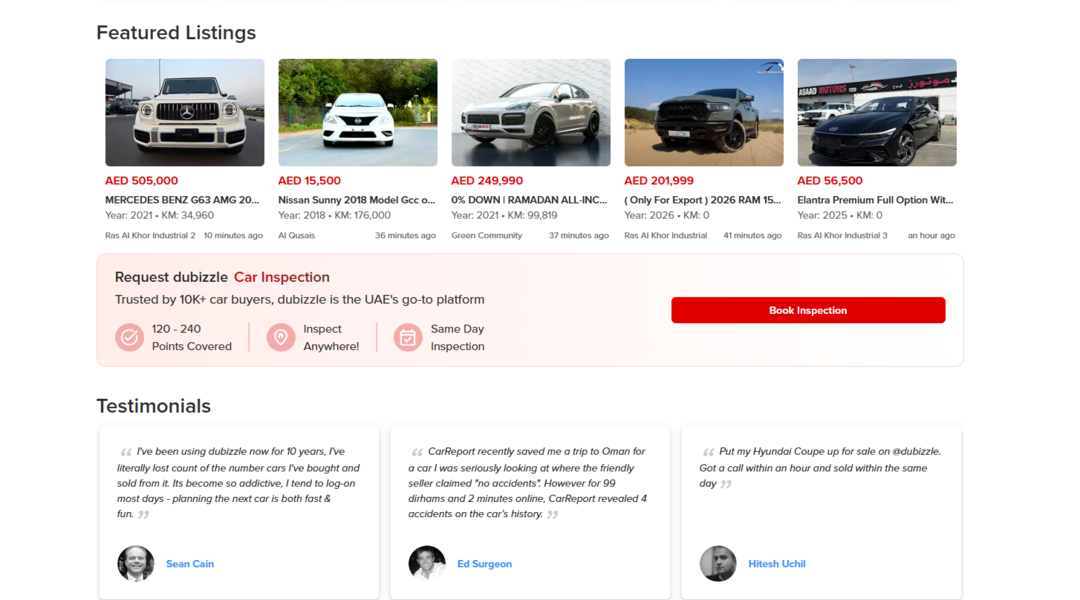View the Porsche Cayenne listing image
Viewport: 1080px width, 600px height.
click(x=531, y=112)
